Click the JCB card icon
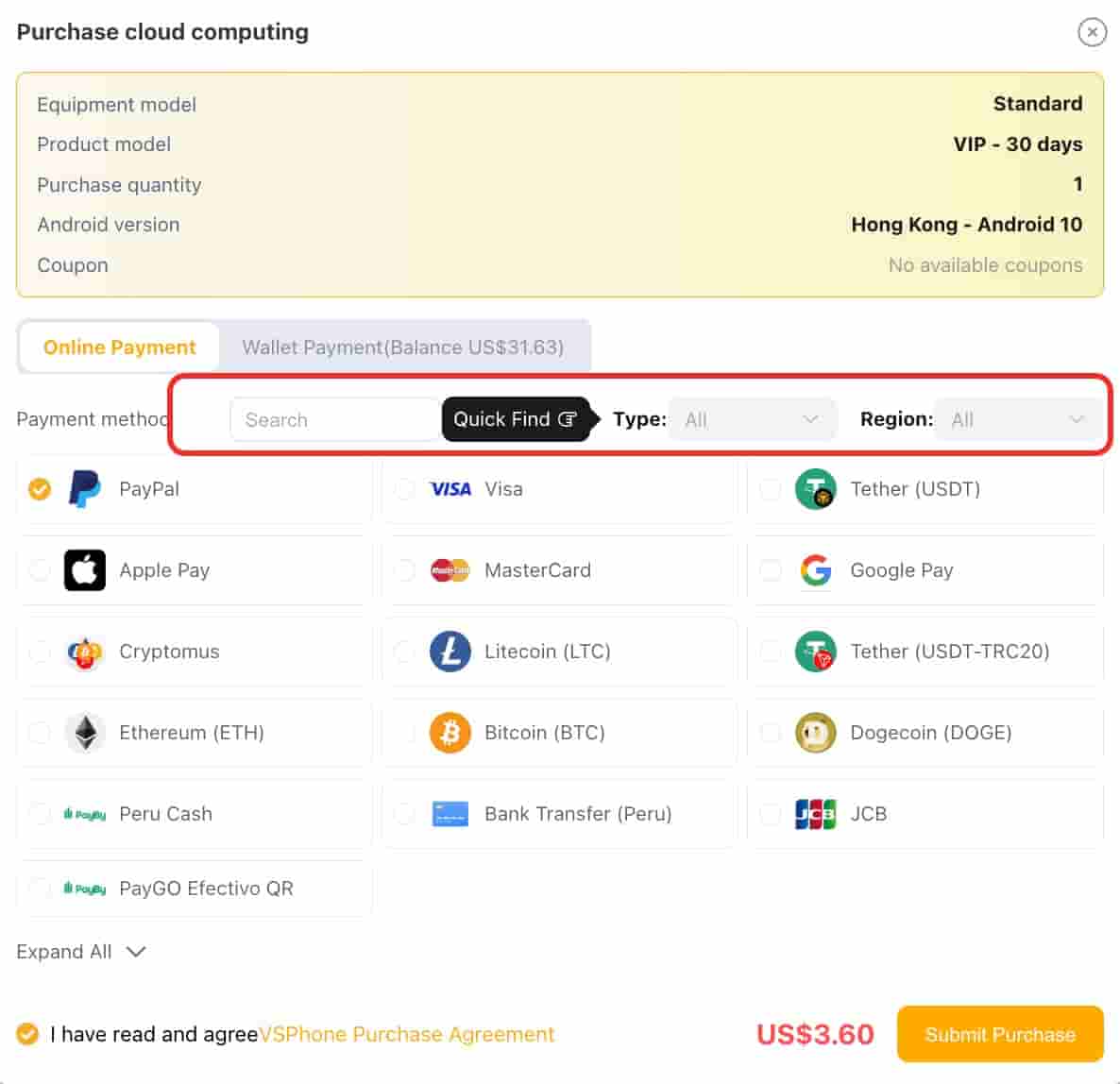Viewport: 1120px width, 1084px height. [x=816, y=814]
